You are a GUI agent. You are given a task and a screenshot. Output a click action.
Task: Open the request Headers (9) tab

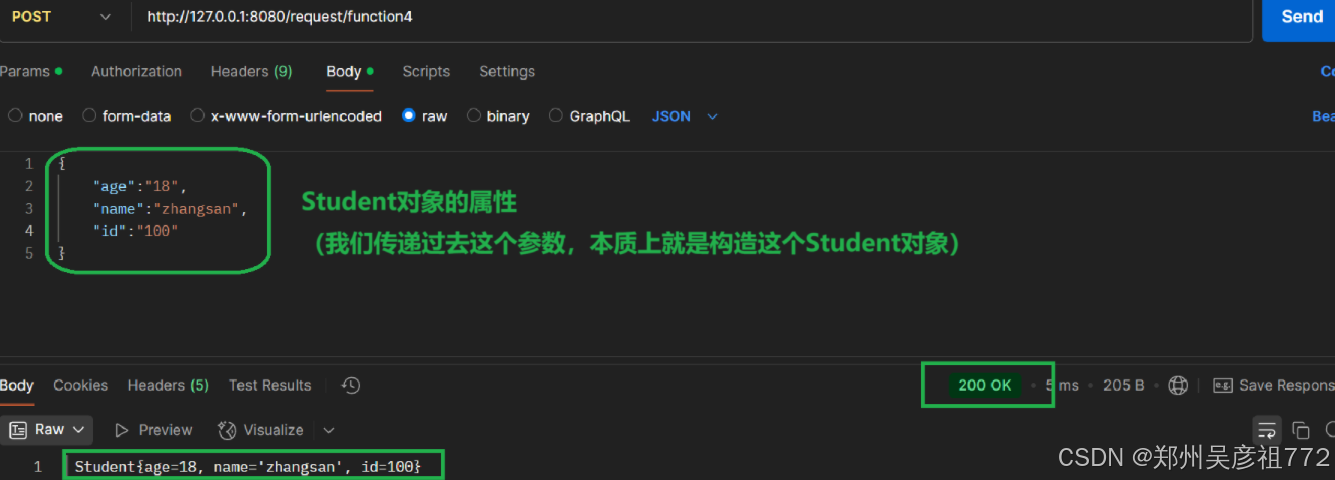[251, 72]
